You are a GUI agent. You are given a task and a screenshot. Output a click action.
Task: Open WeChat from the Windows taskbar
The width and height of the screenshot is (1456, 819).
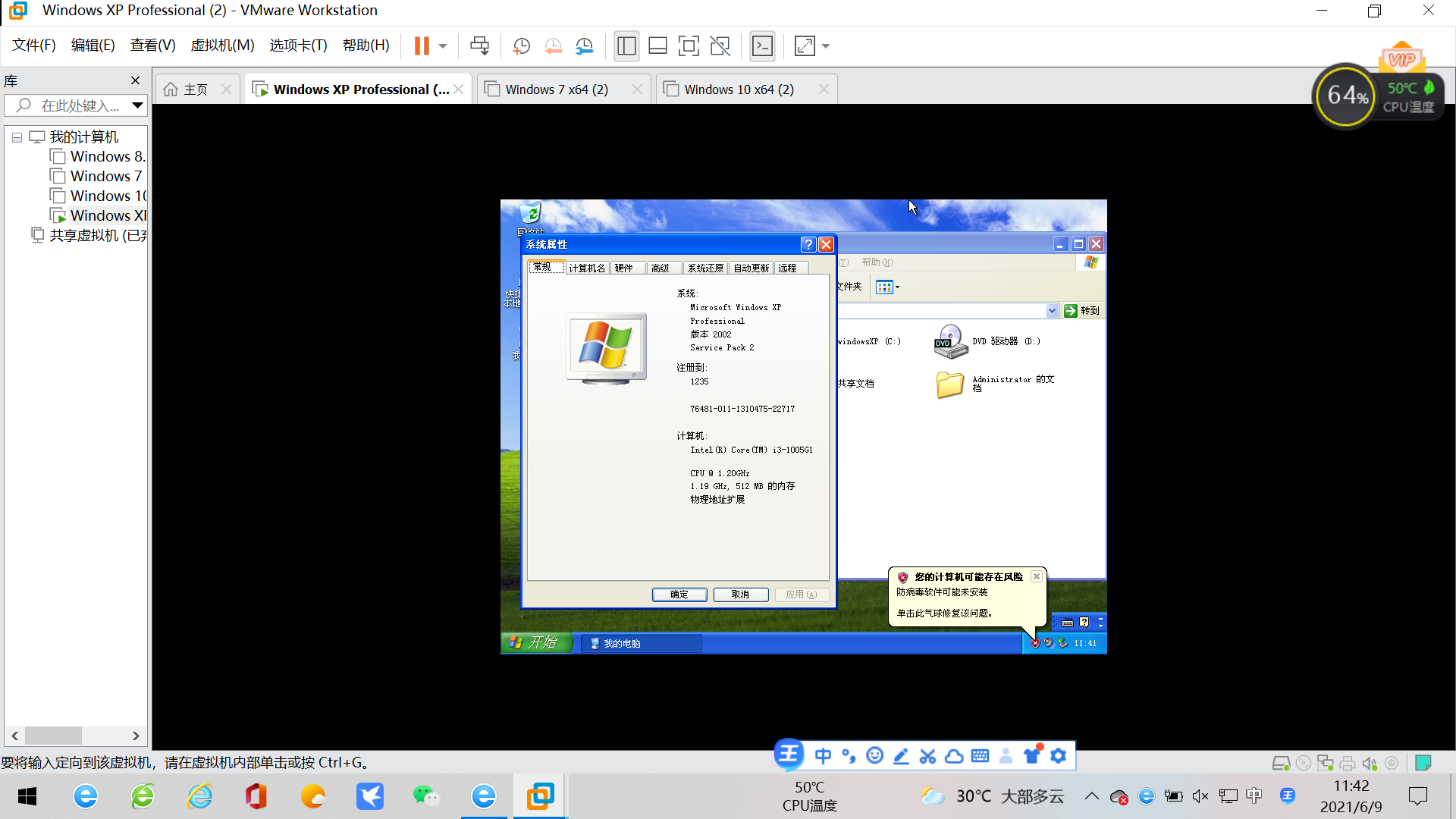pos(426,796)
